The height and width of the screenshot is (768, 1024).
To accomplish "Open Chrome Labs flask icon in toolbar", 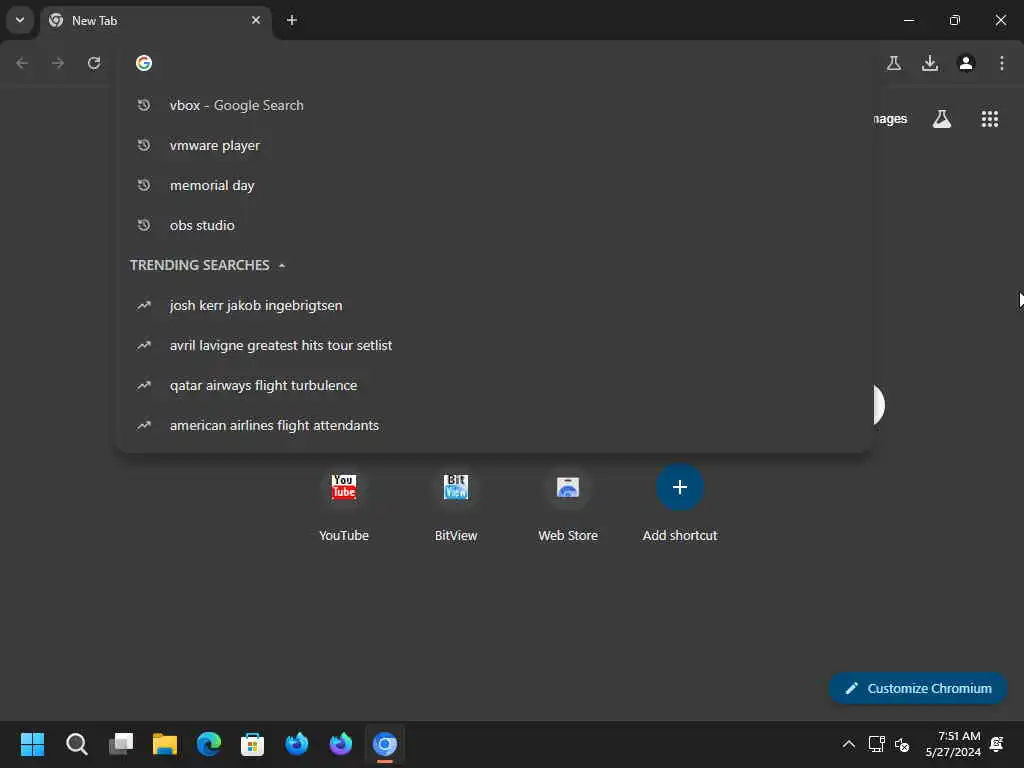I will pos(894,63).
